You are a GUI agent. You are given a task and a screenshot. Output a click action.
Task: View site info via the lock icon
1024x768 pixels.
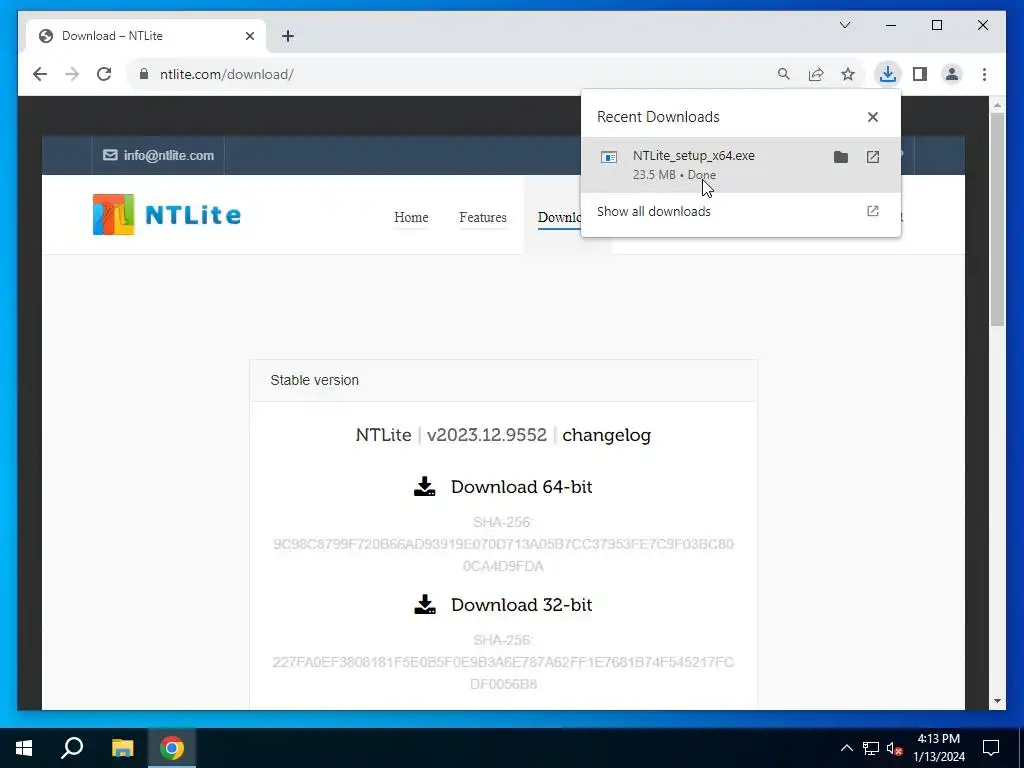tap(144, 74)
